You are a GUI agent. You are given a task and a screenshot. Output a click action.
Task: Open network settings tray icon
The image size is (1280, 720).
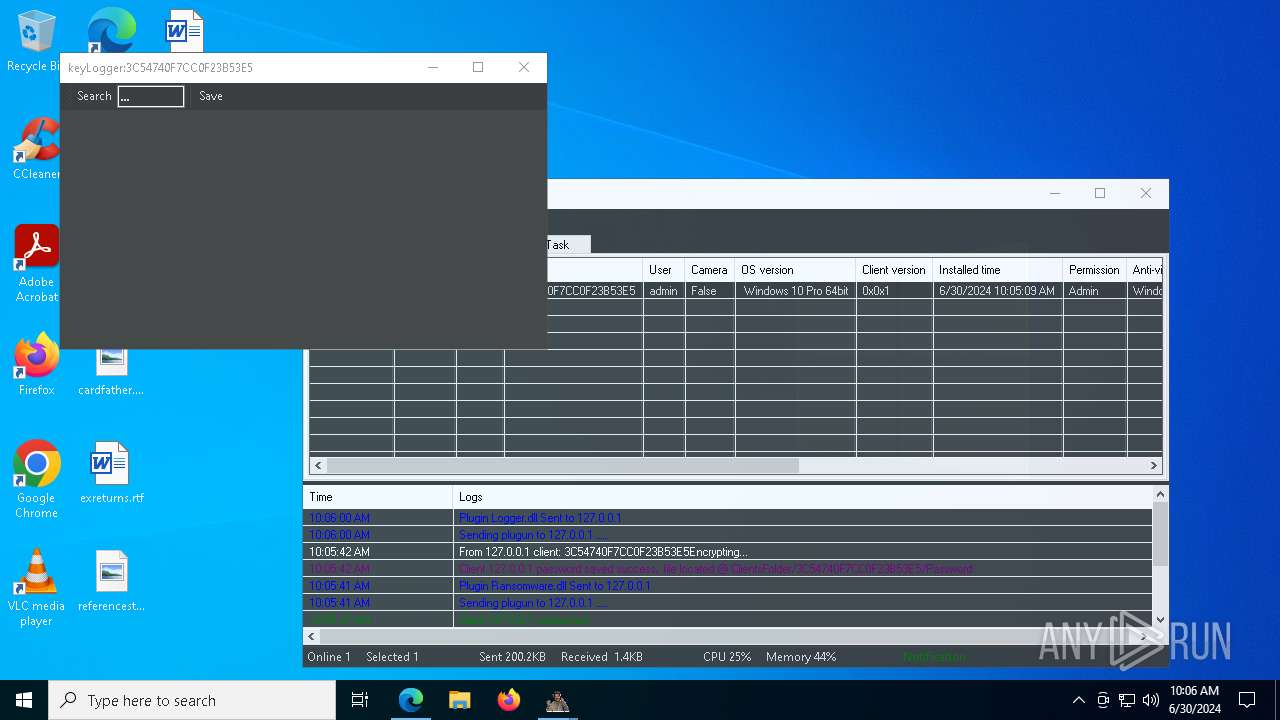click(1127, 700)
